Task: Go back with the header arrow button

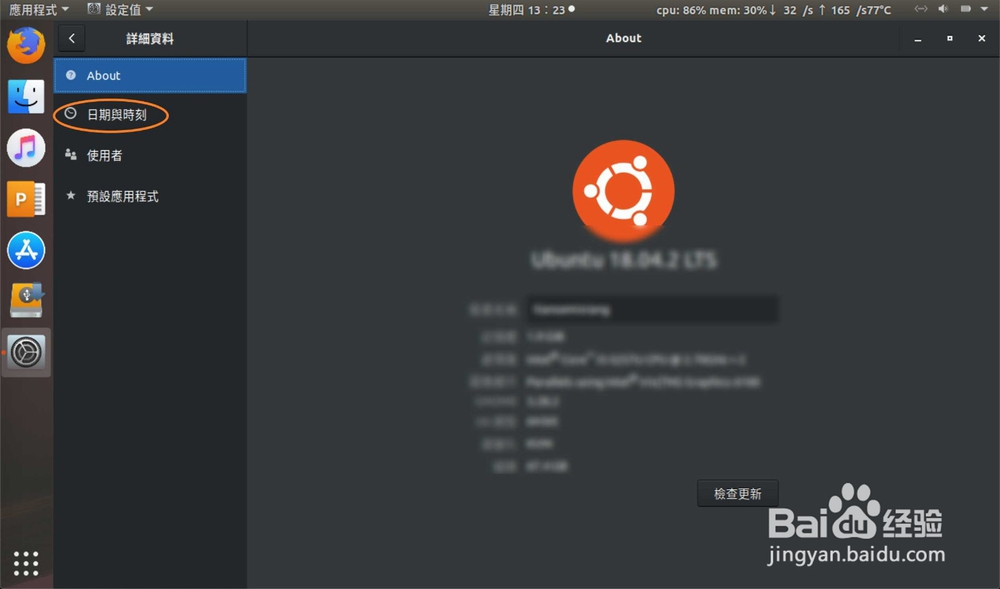Action: tap(71, 38)
